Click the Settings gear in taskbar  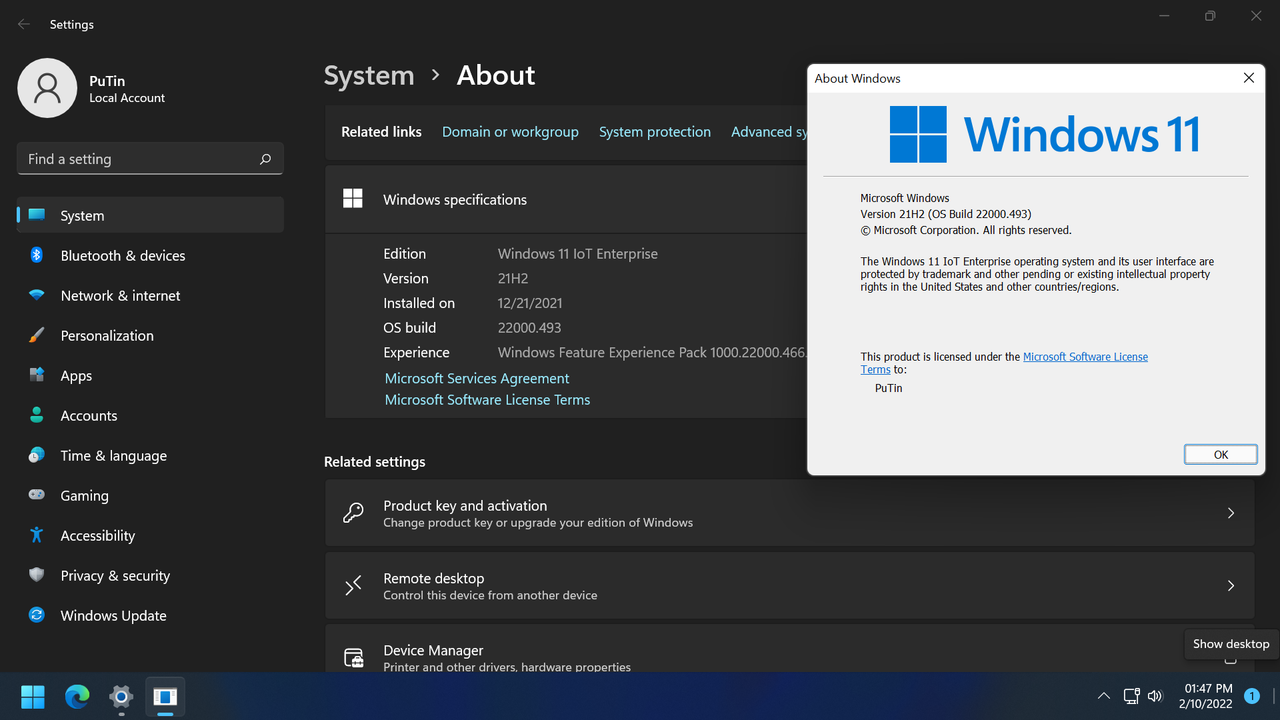click(121, 696)
